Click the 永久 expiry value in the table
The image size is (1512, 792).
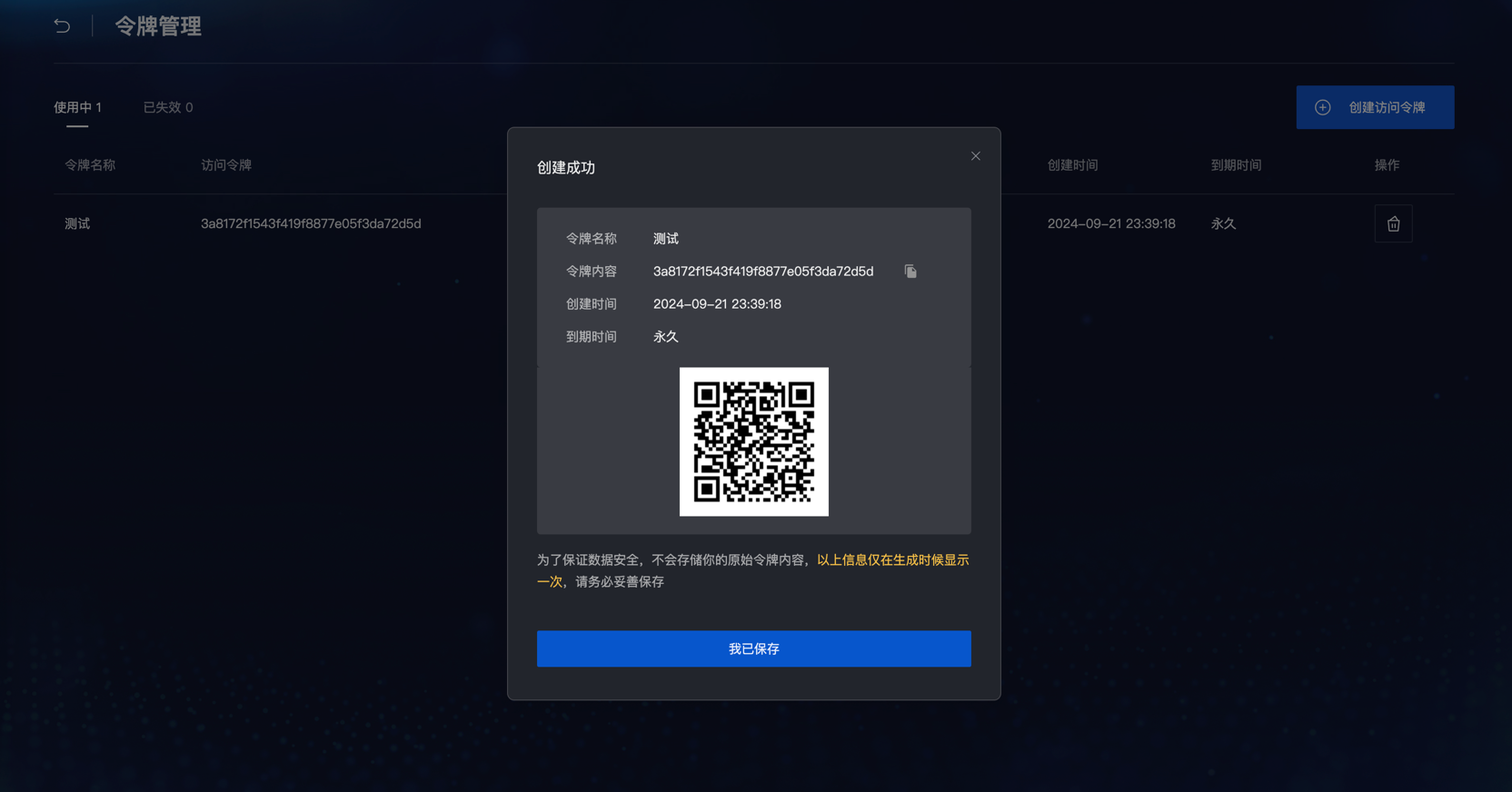[1223, 223]
